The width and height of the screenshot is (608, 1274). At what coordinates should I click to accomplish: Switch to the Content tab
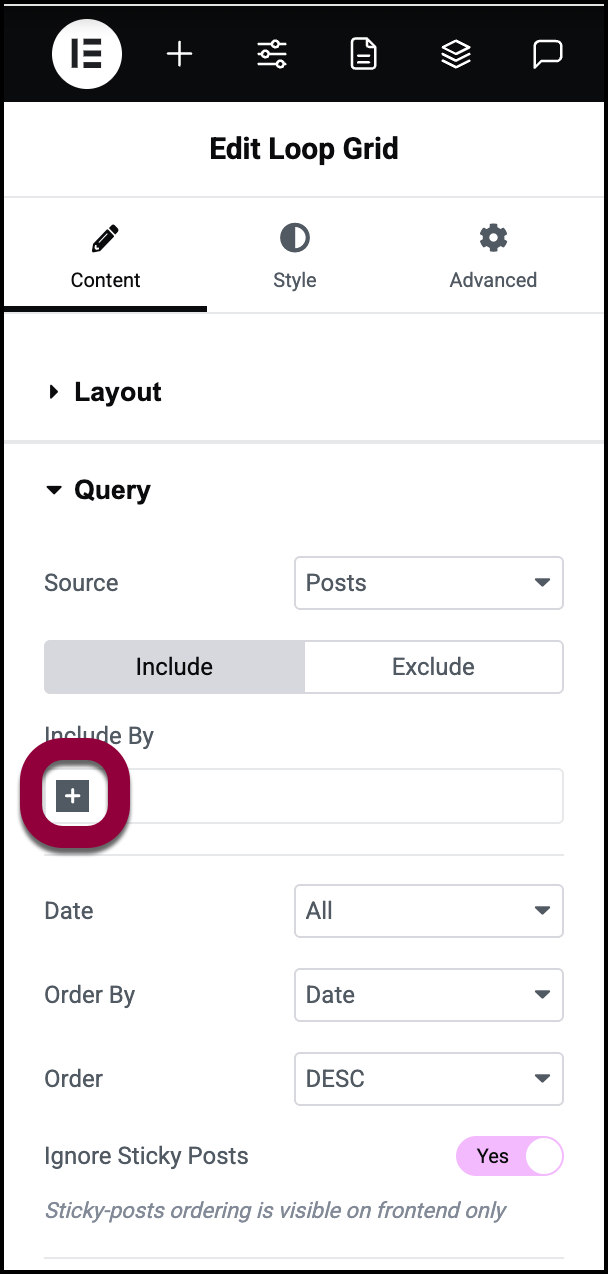pos(105,257)
